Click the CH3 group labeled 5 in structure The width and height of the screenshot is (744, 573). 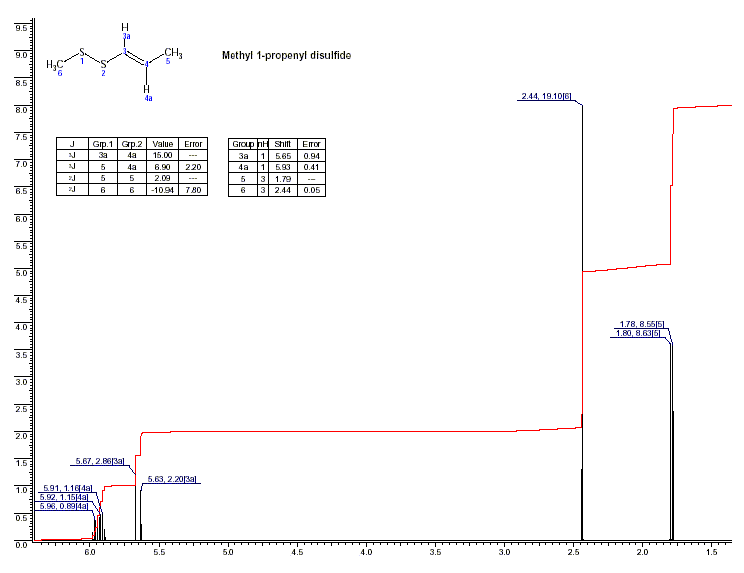(x=172, y=53)
